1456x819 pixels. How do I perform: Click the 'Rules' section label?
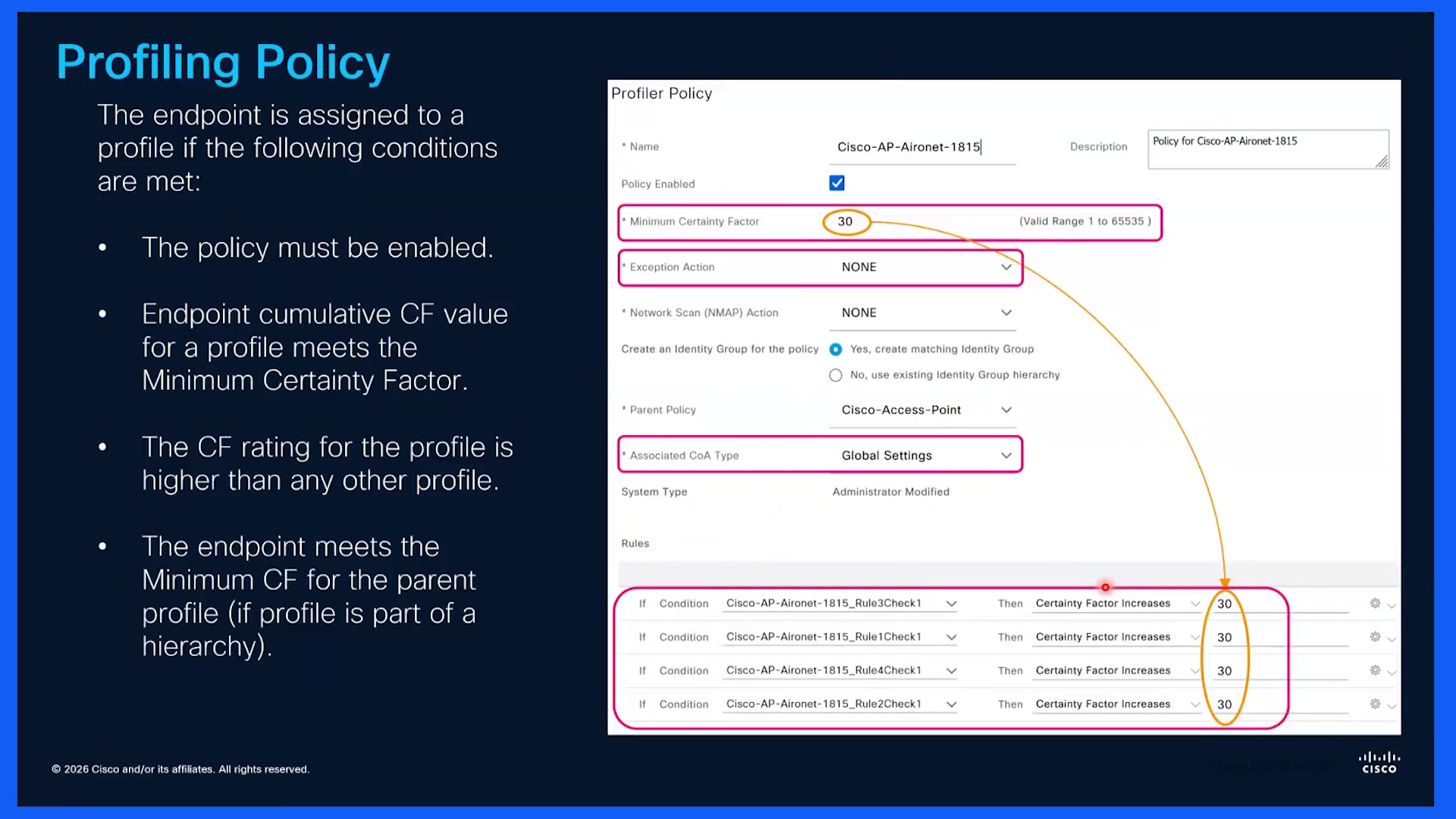635,544
